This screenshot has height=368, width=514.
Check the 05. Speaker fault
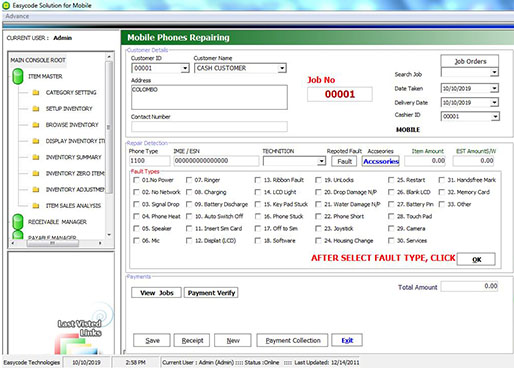click(x=136, y=228)
